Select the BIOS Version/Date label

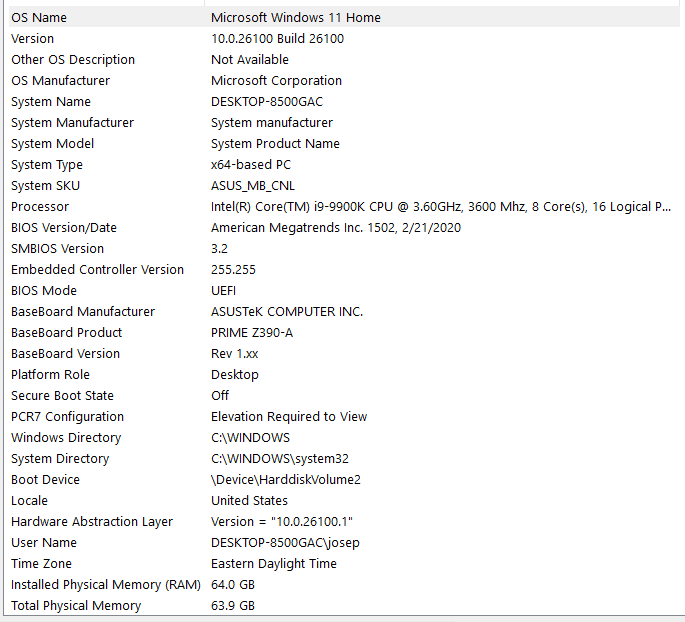click(x=64, y=228)
